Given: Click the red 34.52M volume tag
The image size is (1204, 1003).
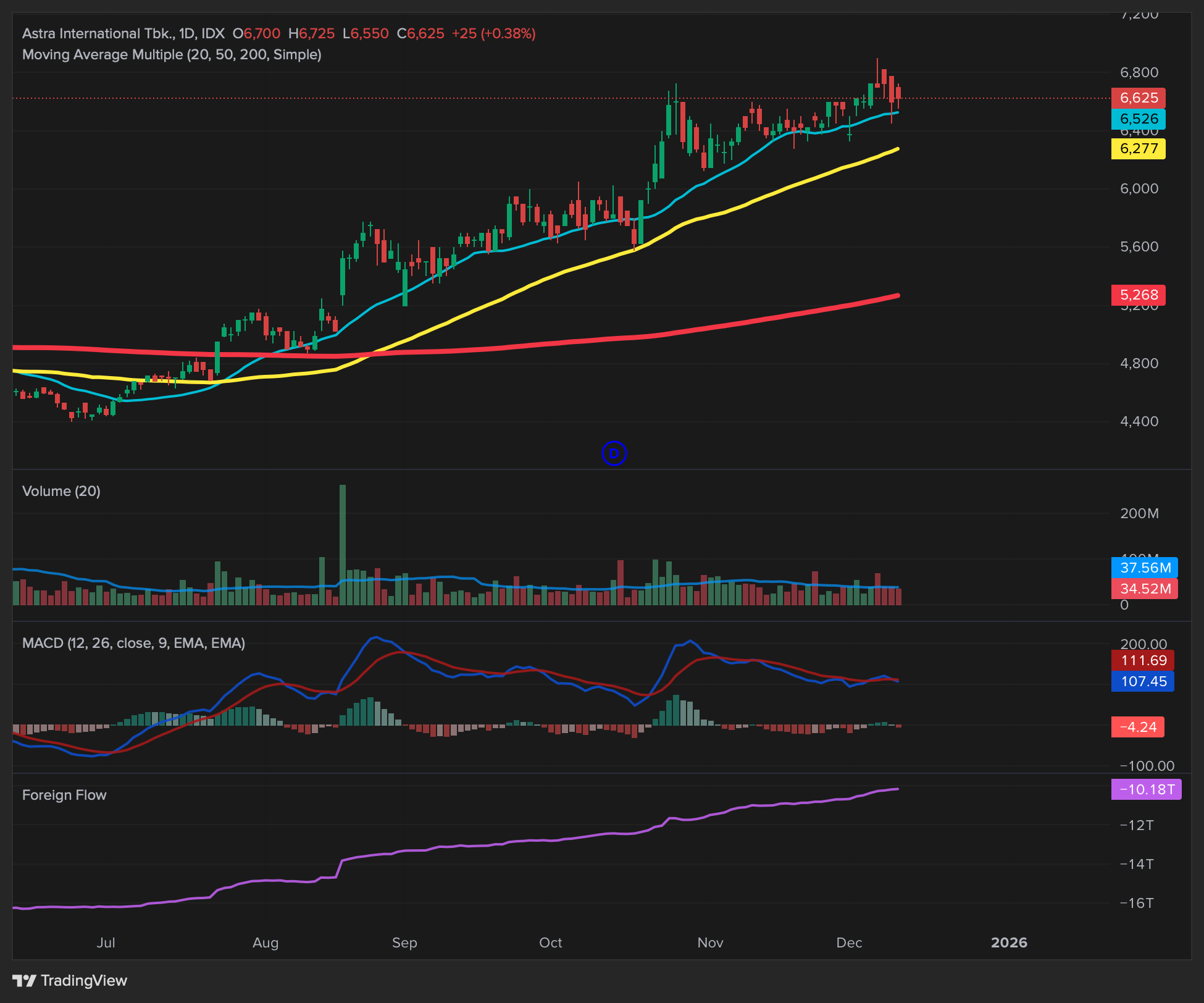Looking at the screenshot, I should [x=1144, y=589].
